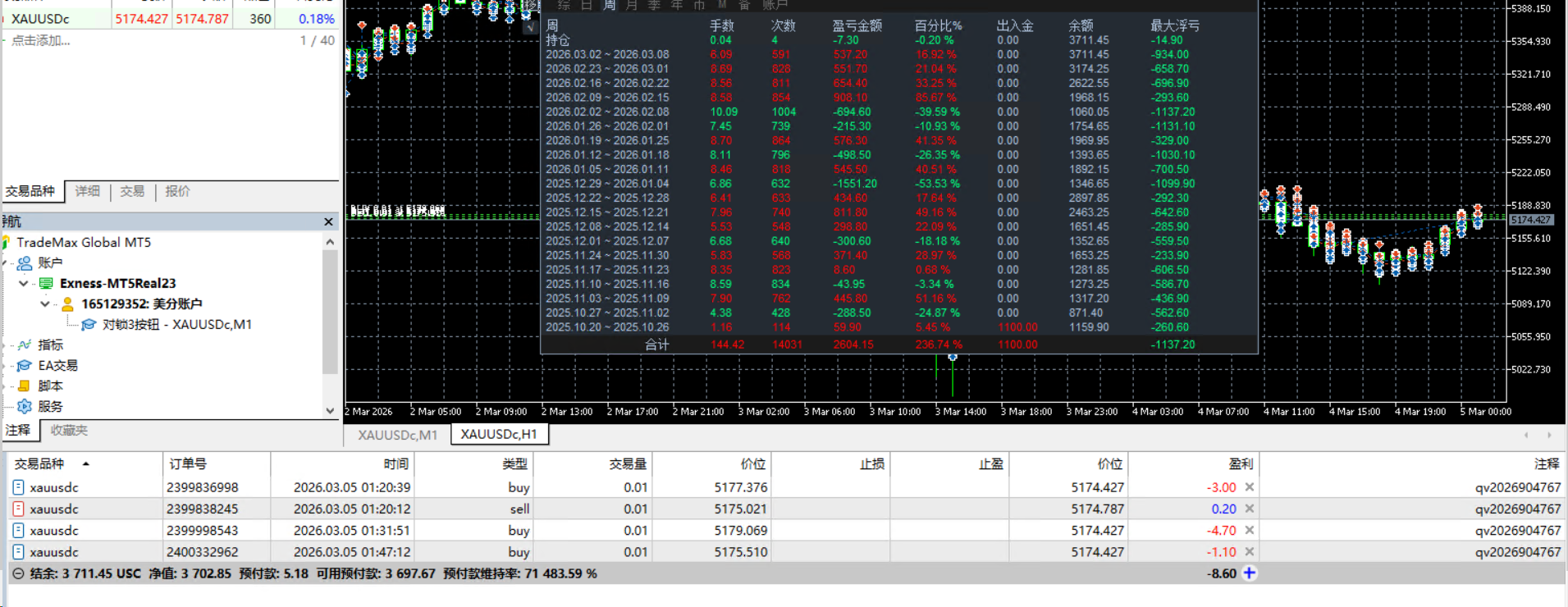This screenshot has width=1568, height=607.
Task: Click the 盈亏金额 column header in statistics
Action: click(857, 25)
